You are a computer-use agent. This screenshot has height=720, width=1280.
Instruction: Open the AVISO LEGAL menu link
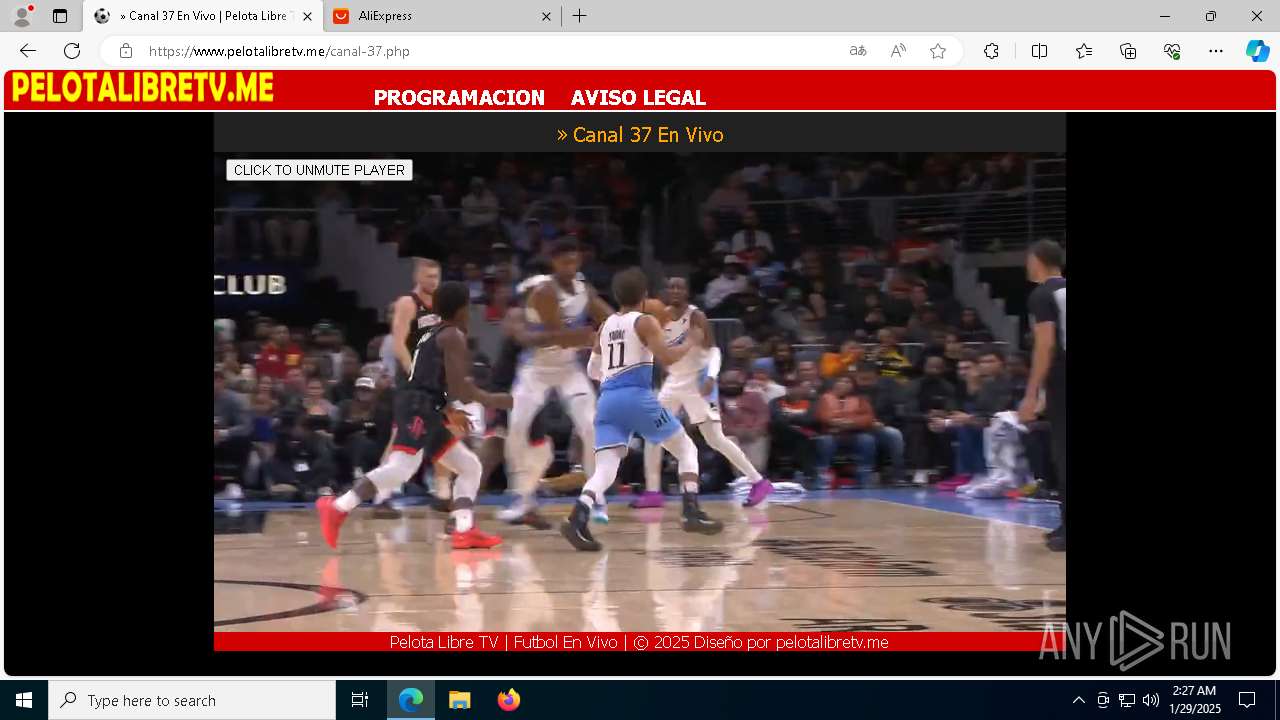coord(638,97)
